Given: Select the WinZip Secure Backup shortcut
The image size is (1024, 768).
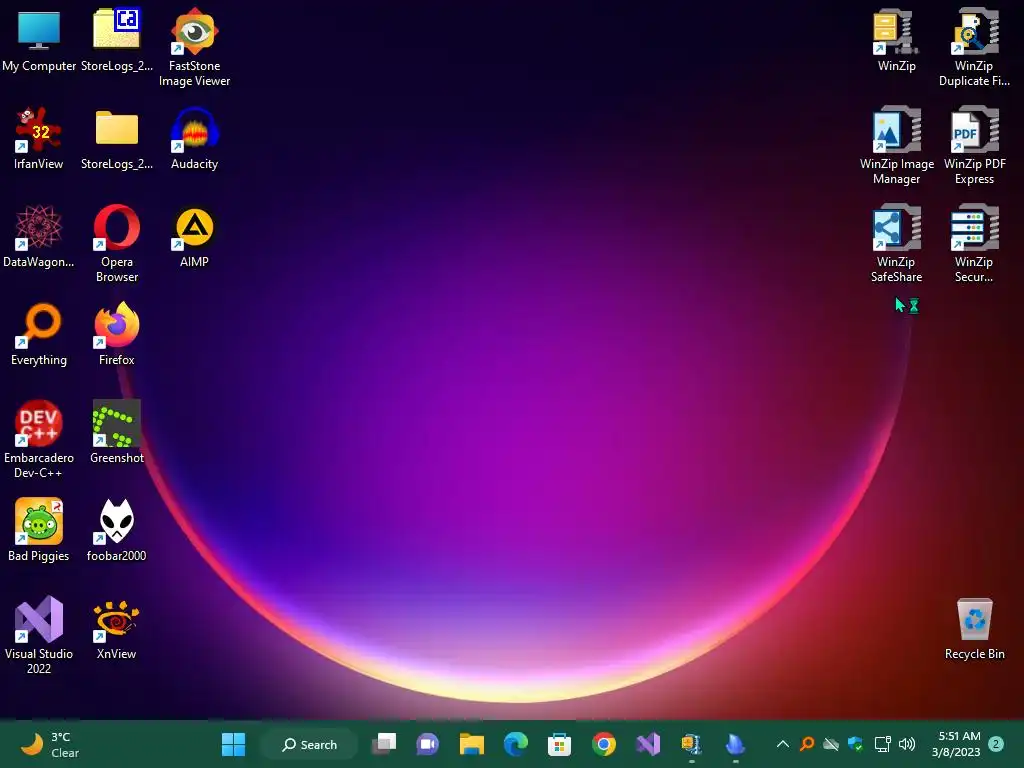Looking at the screenshot, I should tap(974, 243).
